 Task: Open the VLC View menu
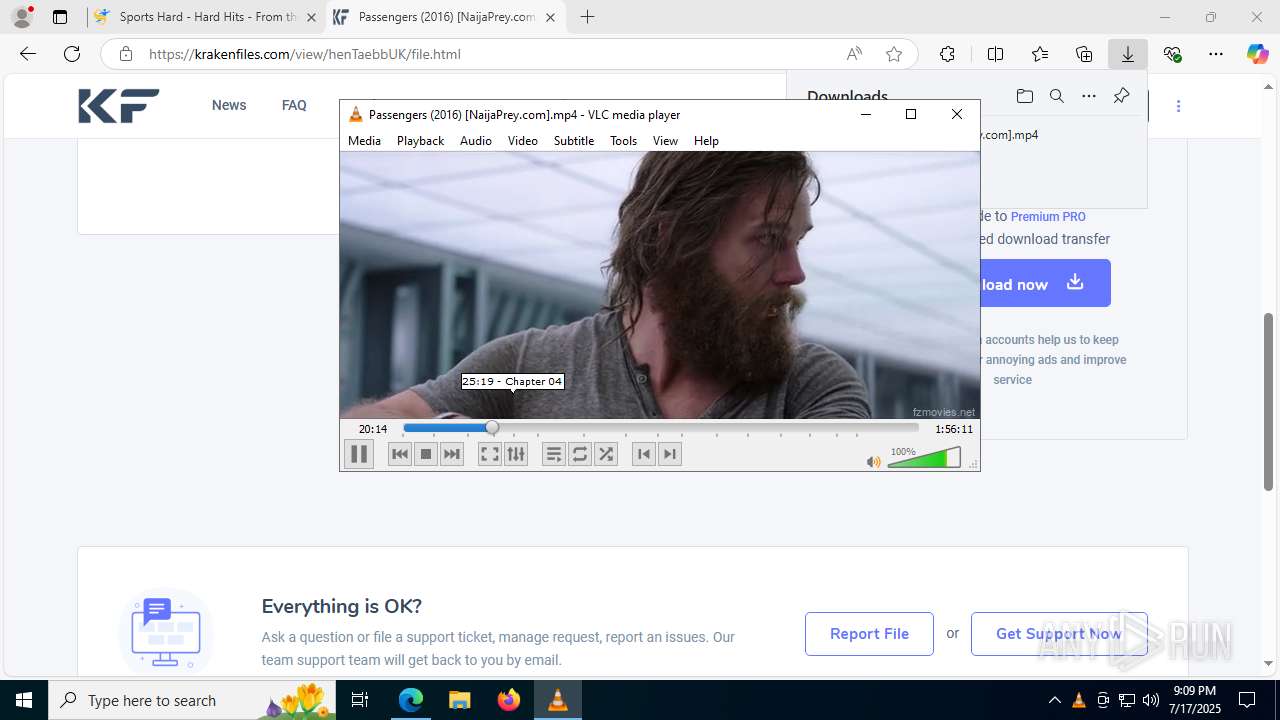pyautogui.click(x=665, y=141)
